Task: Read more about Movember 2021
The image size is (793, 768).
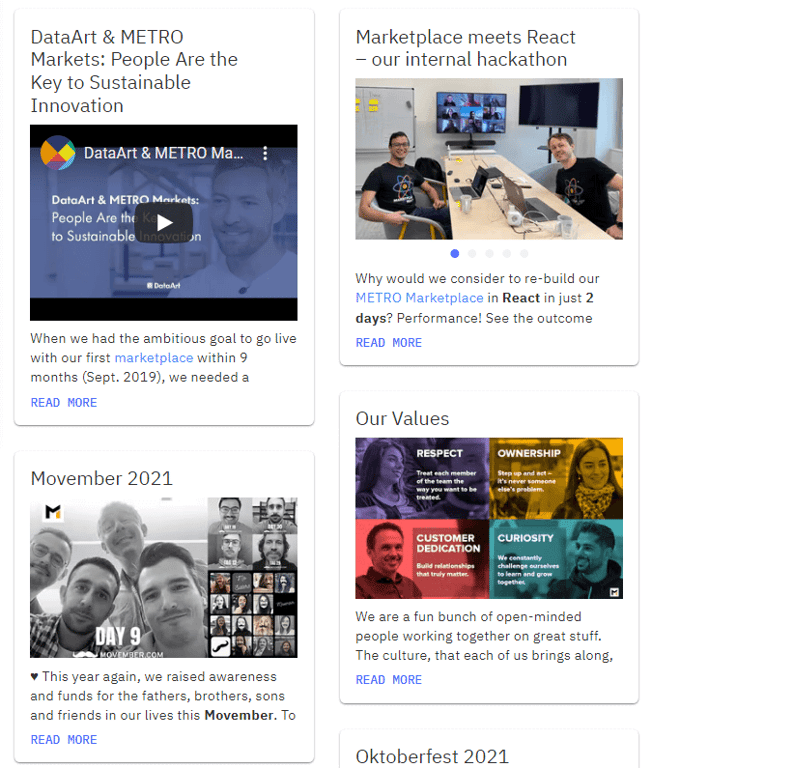Action: [64, 740]
